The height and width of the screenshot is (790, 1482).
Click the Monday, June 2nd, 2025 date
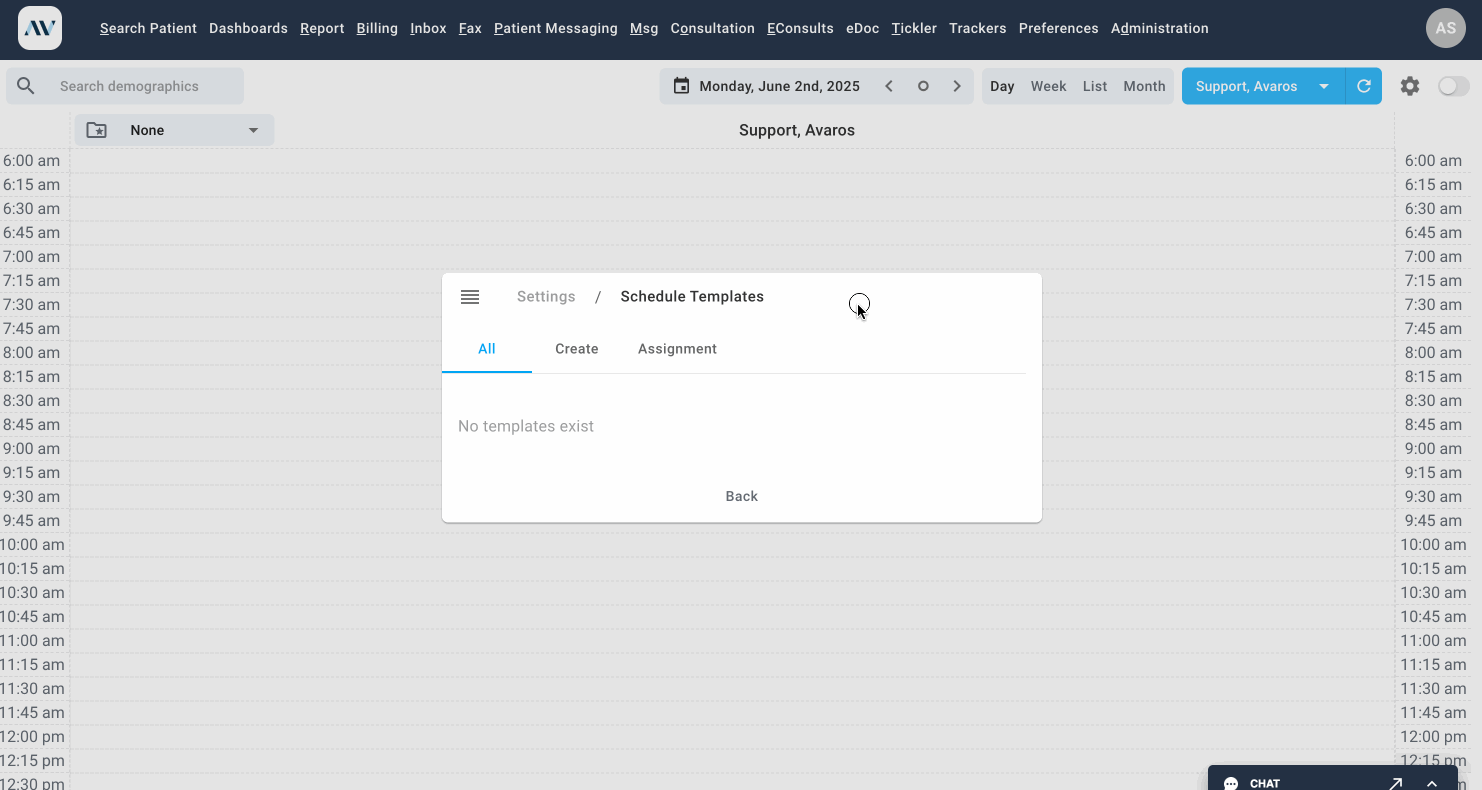[780, 86]
